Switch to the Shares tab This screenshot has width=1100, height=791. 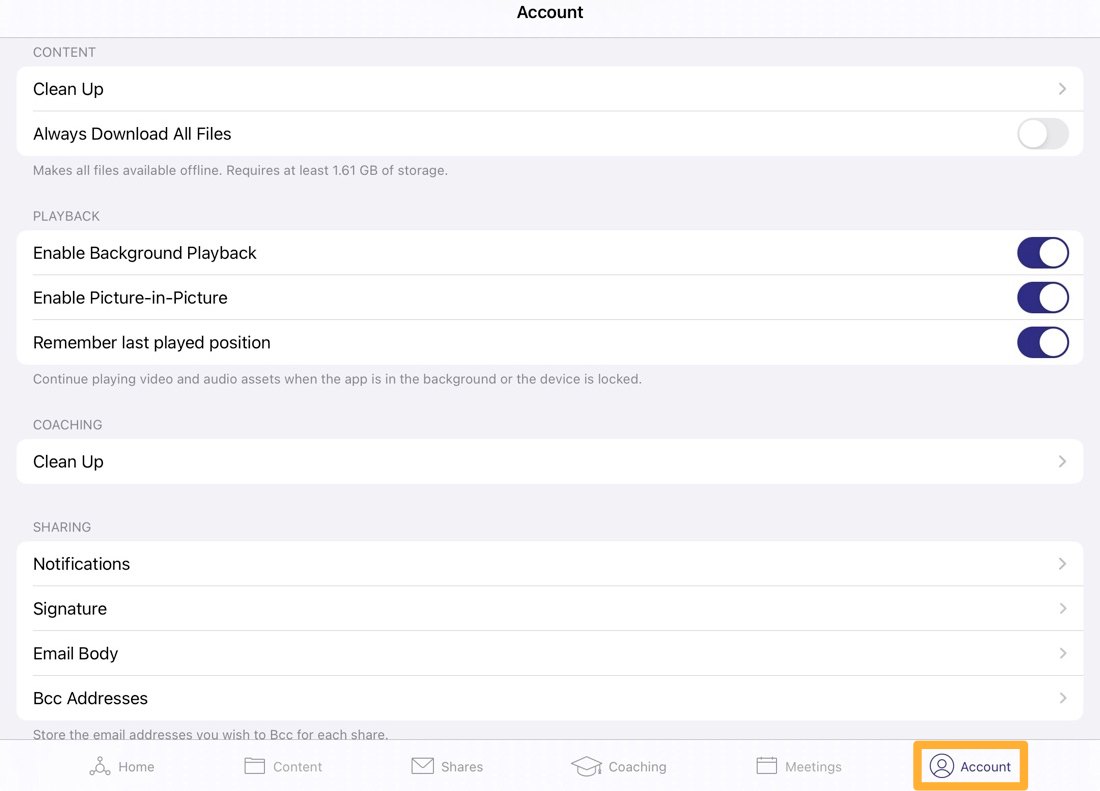448,766
